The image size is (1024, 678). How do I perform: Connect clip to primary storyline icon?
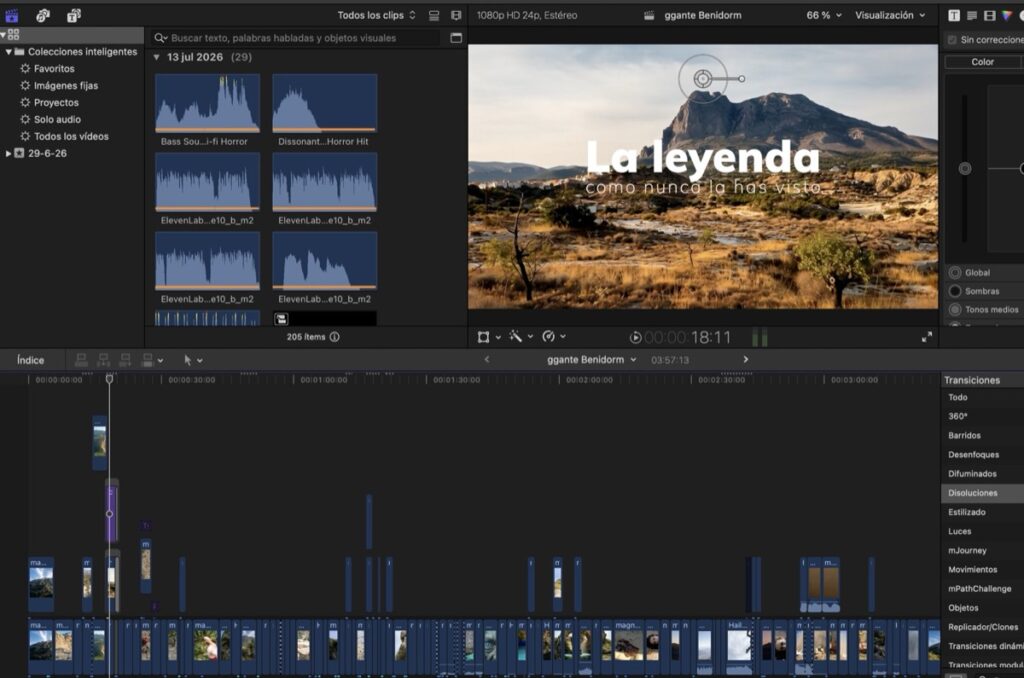point(82,360)
